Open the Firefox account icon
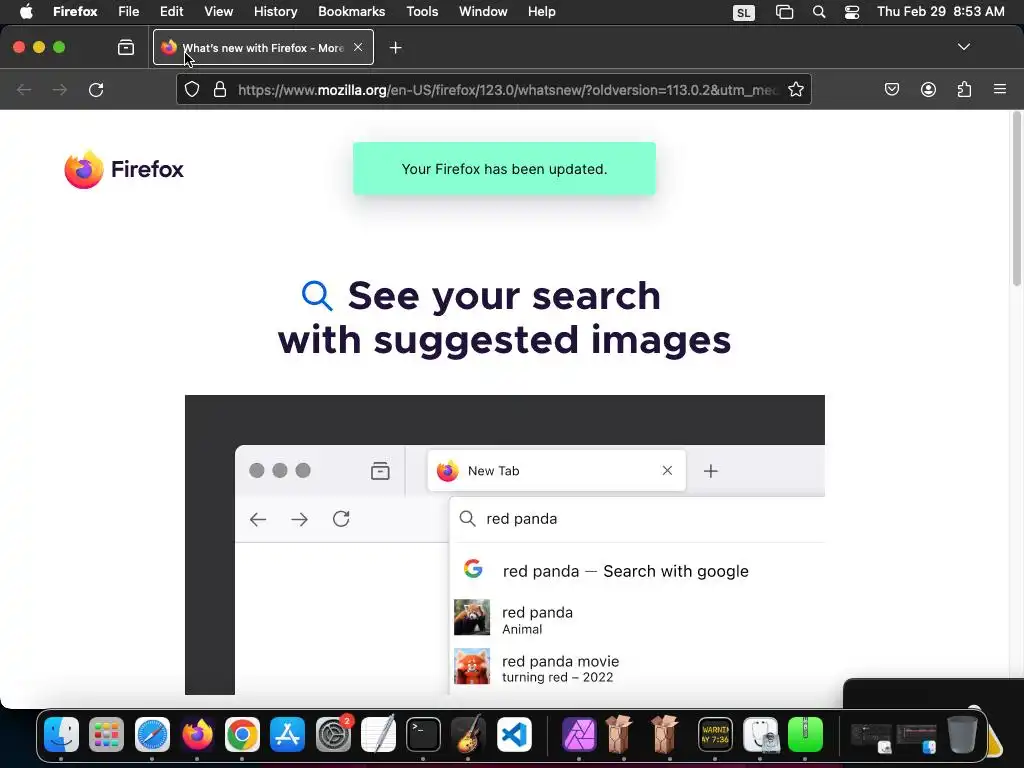This screenshot has height=768, width=1024. 928,89
